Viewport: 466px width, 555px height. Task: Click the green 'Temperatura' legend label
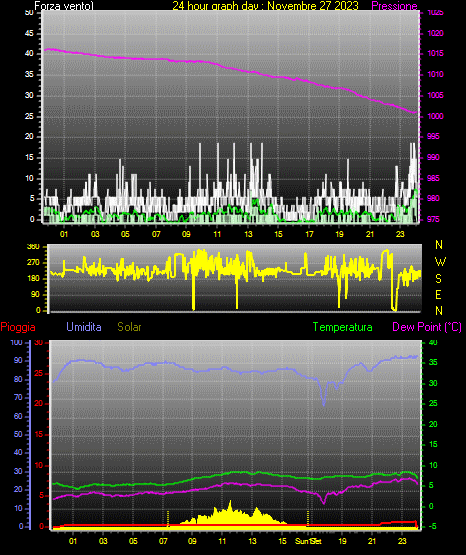coord(343,327)
